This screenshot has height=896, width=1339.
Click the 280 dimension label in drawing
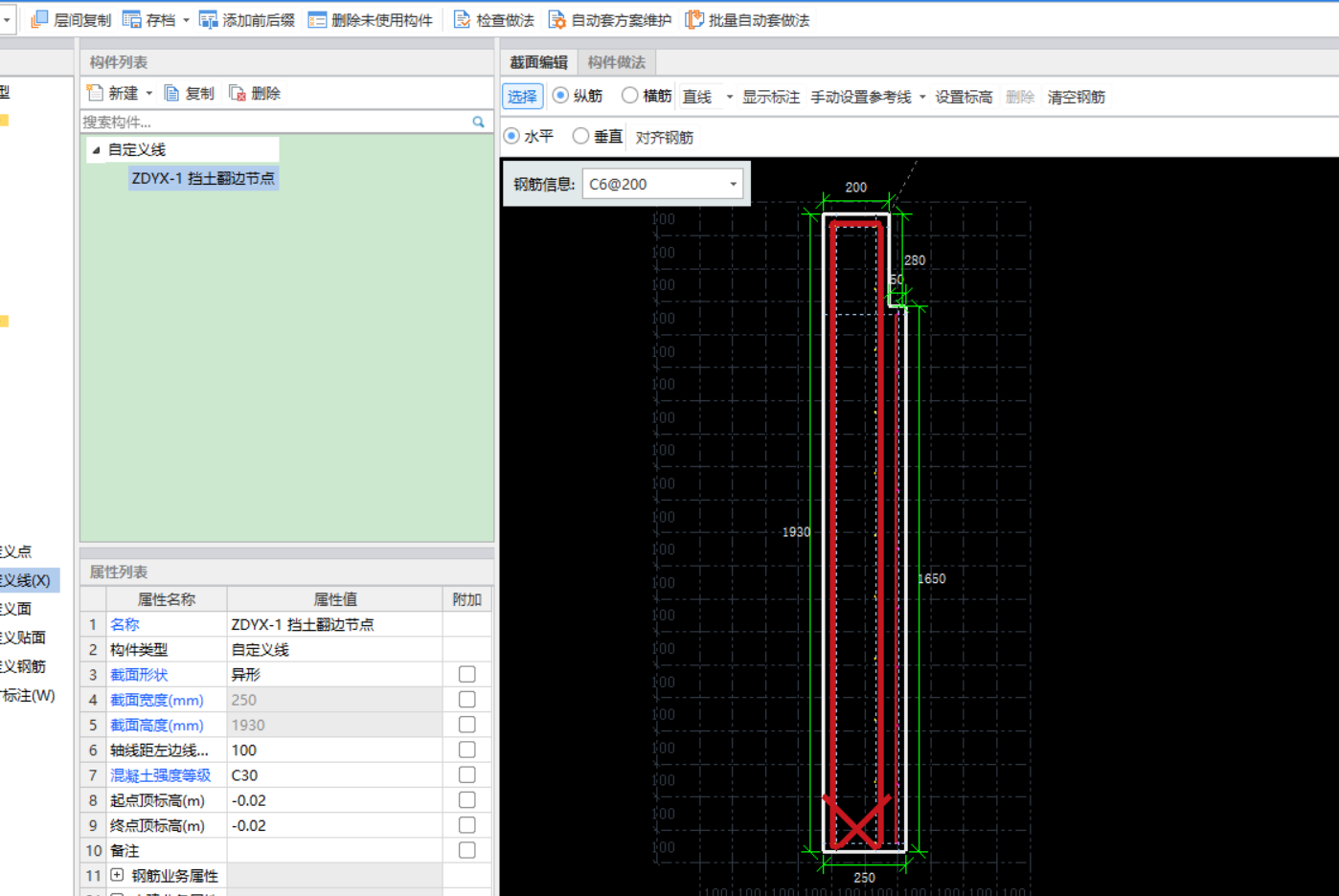(x=915, y=260)
